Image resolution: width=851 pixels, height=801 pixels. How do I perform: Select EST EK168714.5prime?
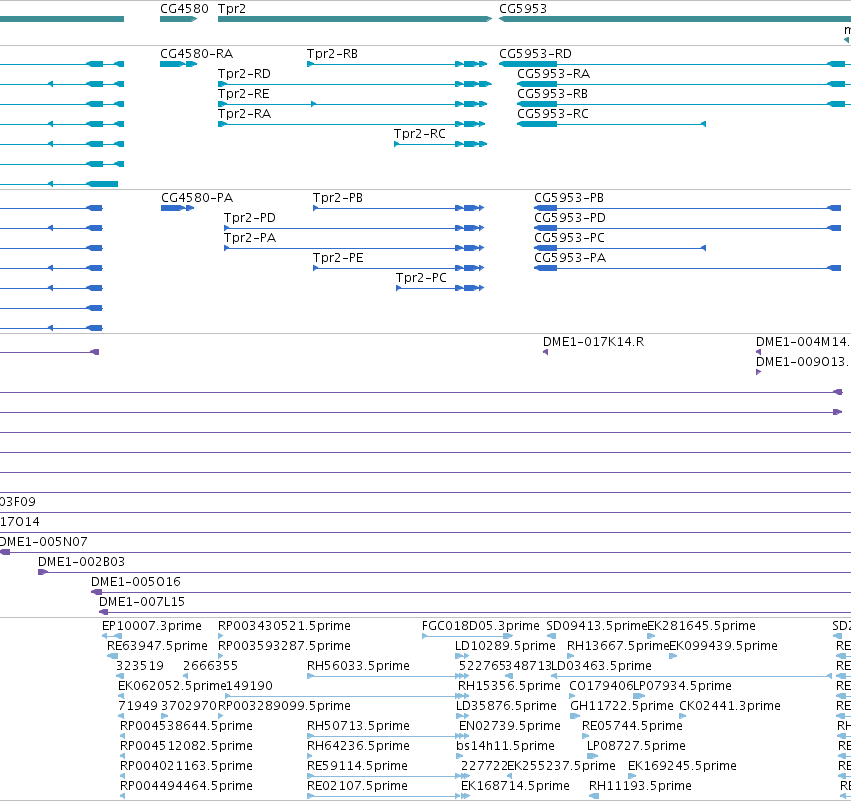click(x=515, y=787)
